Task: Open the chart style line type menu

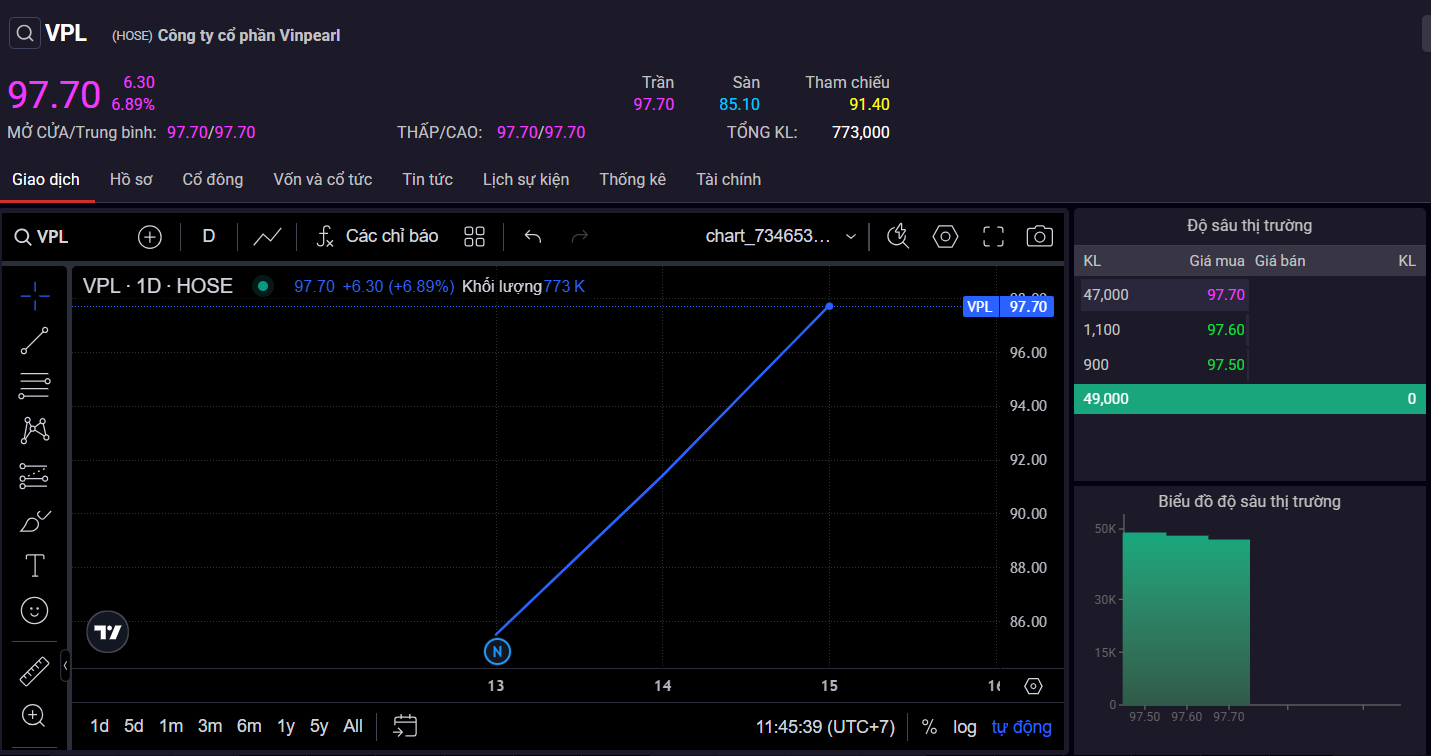Action: click(x=267, y=237)
